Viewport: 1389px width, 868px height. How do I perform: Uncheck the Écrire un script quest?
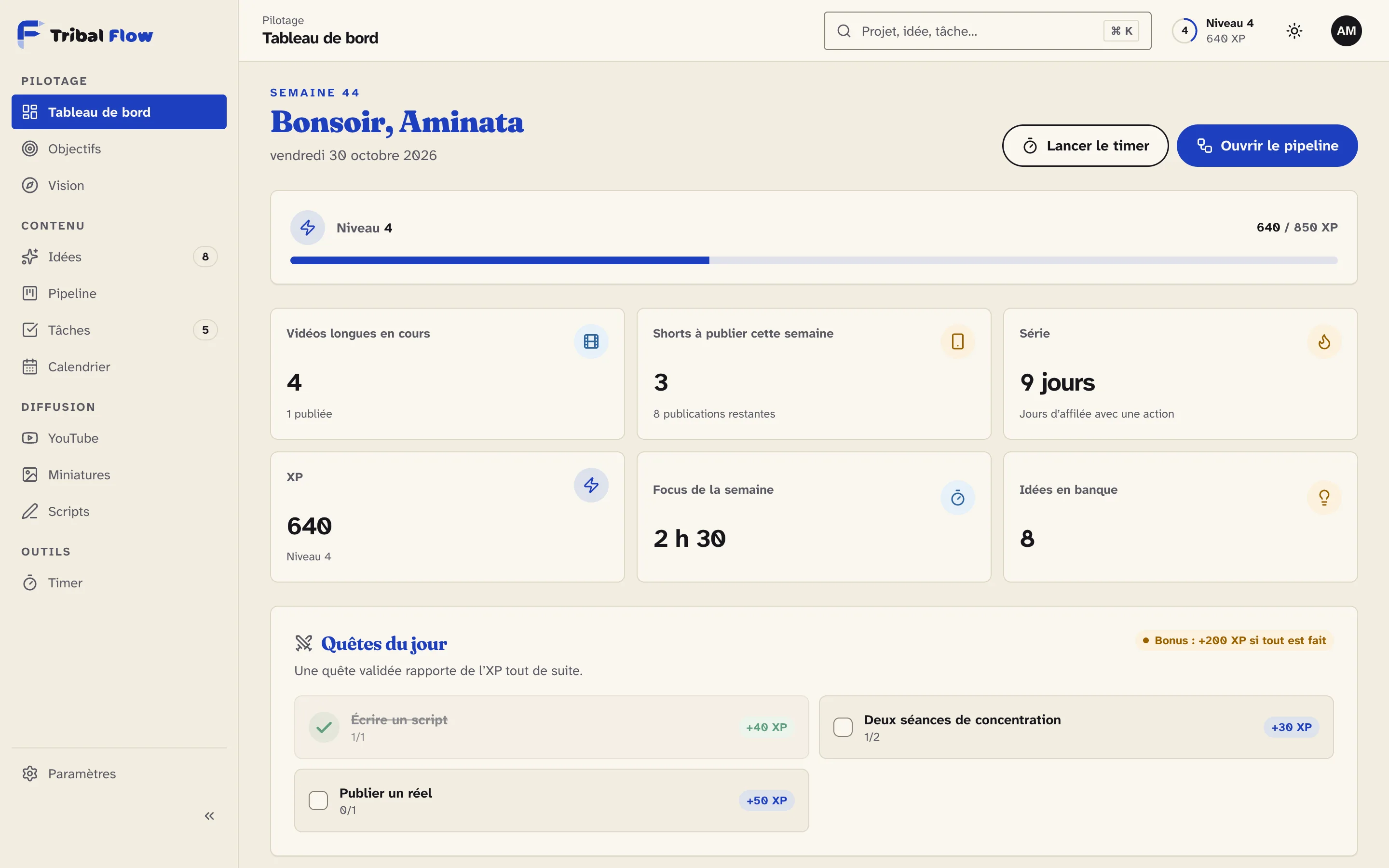(x=324, y=727)
